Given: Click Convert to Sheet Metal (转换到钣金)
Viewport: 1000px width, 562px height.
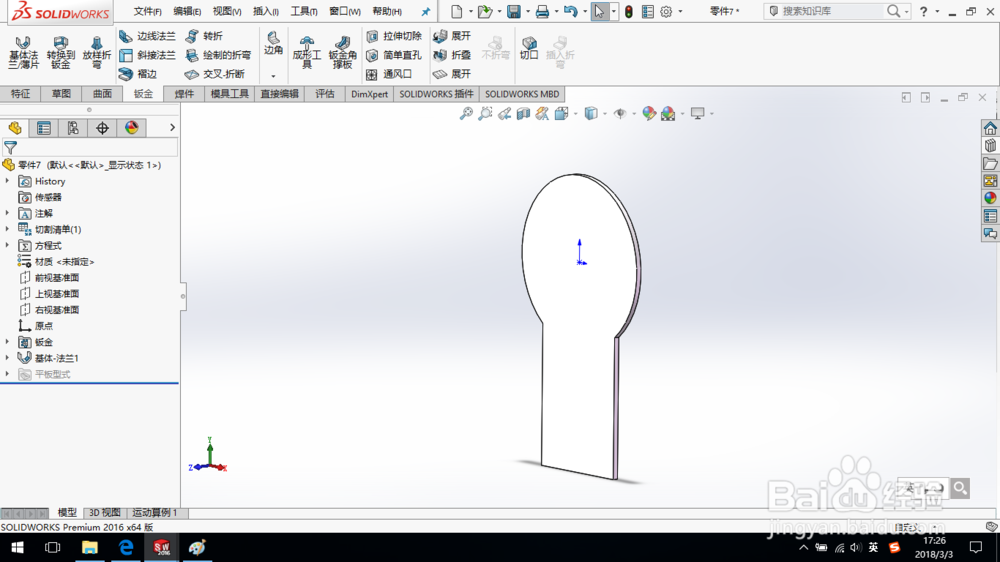Looking at the screenshot, I should coord(61,52).
